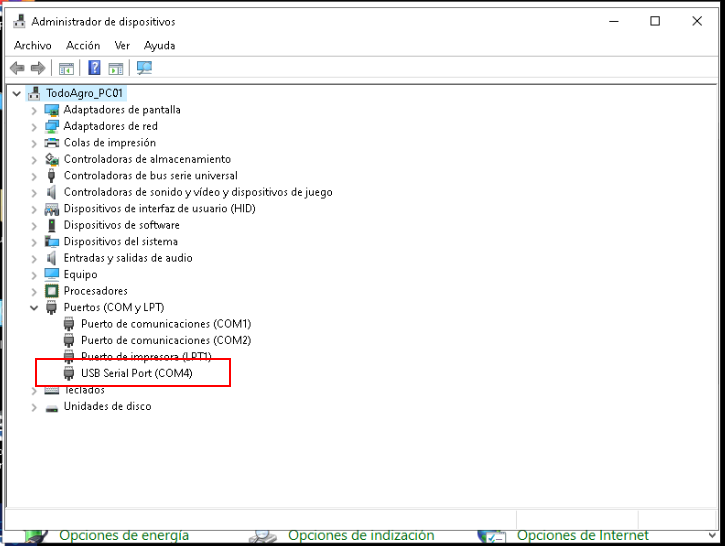Open Opciones de indización in background window
The image size is (725, 546).
361,535
